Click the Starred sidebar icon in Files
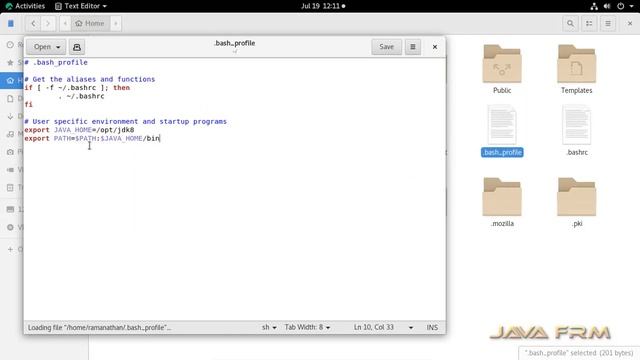640x360 pixels. pyautogui.click(x=10, y=62)
